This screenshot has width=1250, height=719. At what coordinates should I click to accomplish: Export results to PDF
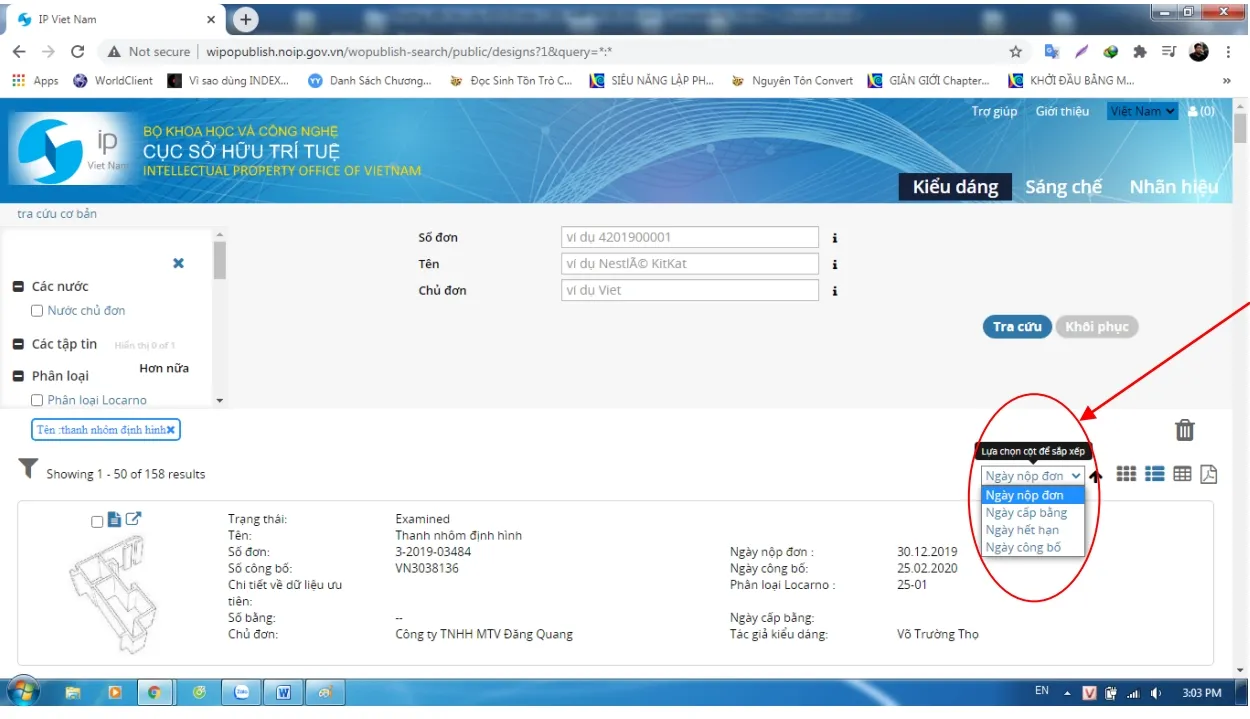point(1209,474)
